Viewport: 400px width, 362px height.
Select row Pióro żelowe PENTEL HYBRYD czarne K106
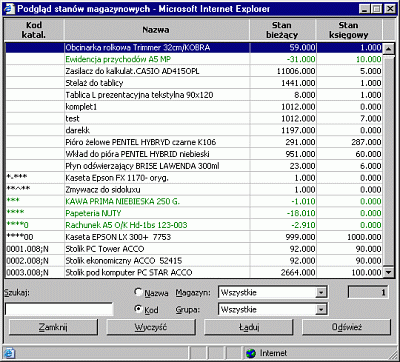coord(194,142)
